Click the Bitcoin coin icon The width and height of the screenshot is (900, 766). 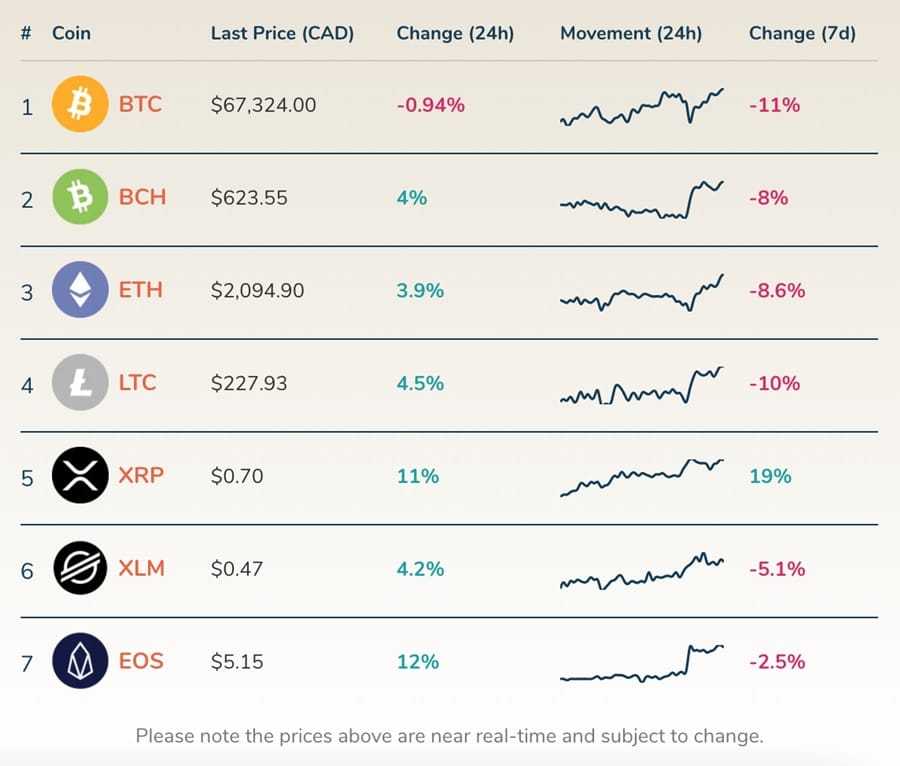pos(78,104)
